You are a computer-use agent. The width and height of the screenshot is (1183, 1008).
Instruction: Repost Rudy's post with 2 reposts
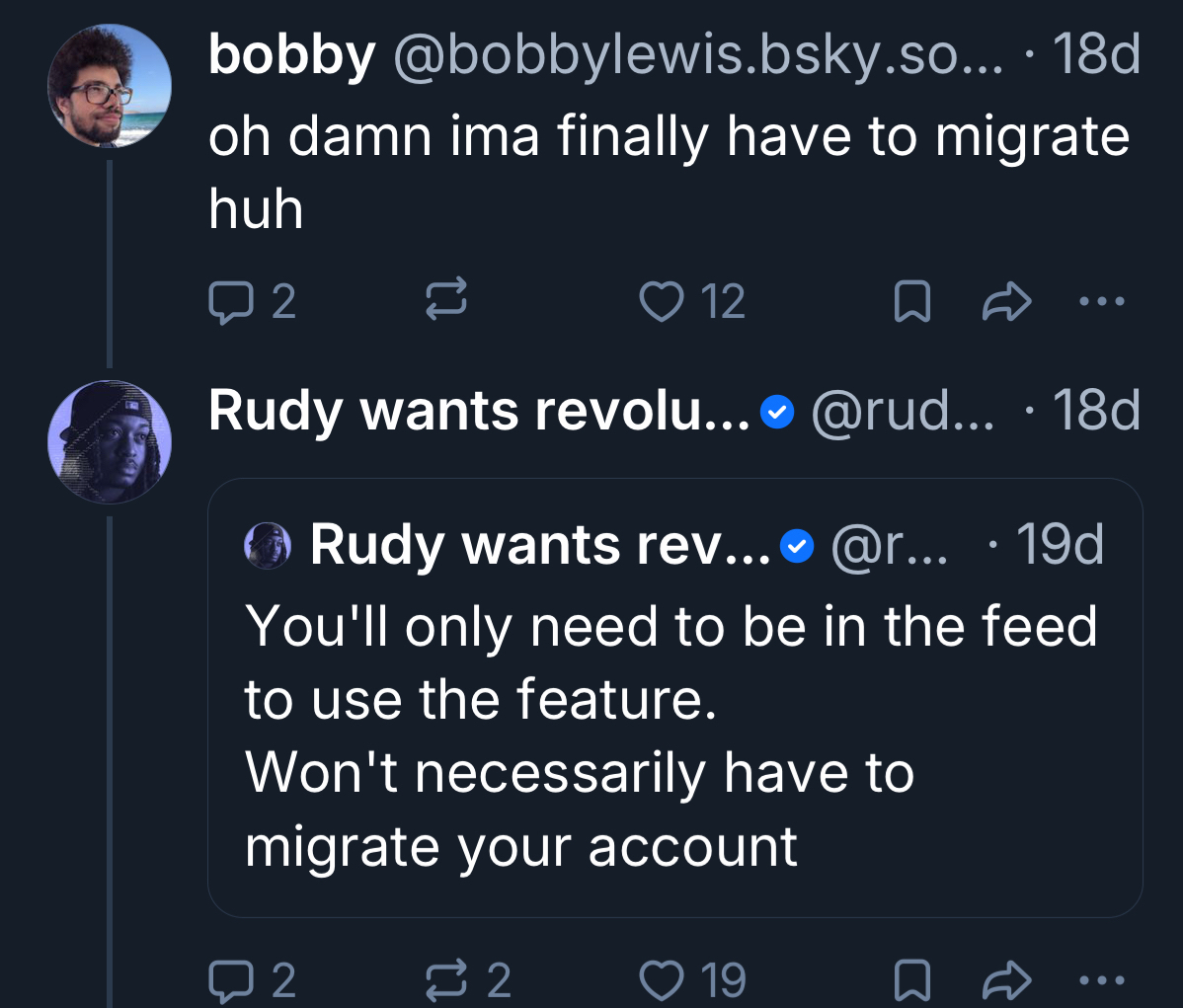pos(445,979)
